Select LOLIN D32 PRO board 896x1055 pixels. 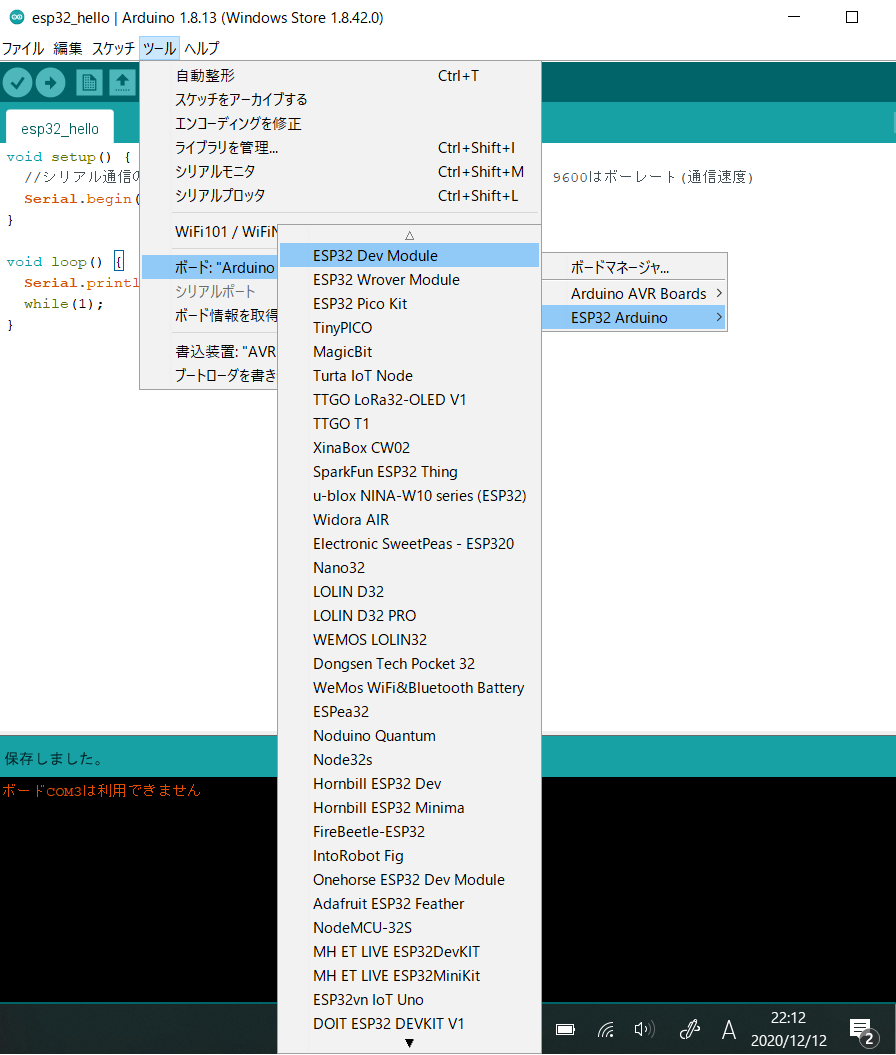click(x=409, y=616)
